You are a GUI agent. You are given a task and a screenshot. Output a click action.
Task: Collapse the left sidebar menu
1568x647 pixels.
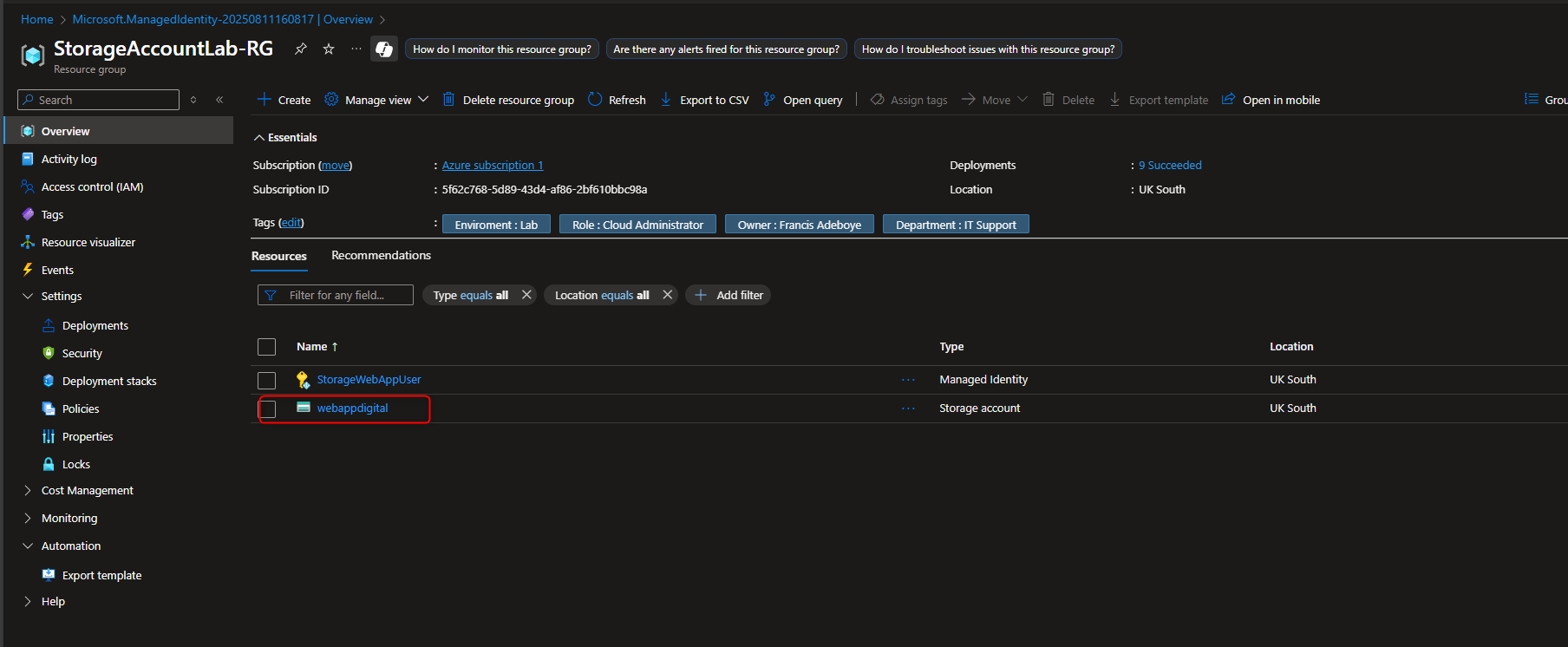coord(219,100)
